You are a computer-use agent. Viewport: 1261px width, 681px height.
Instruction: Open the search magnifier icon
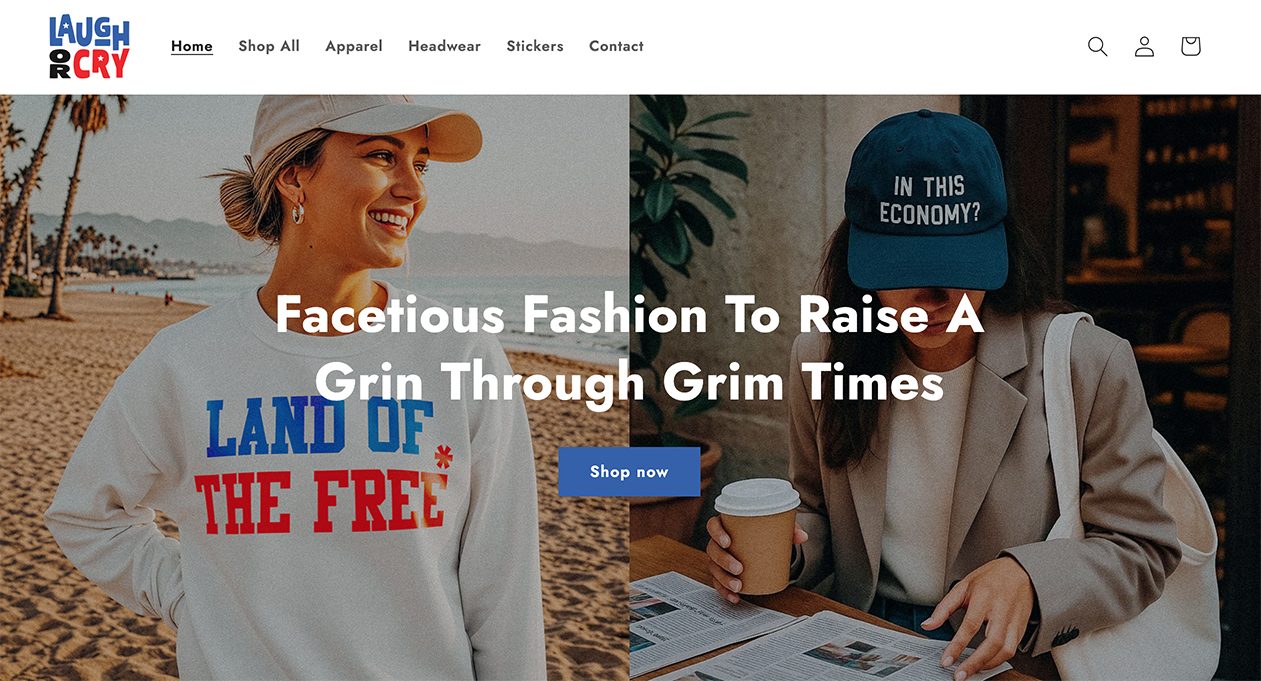point(1097,46)
